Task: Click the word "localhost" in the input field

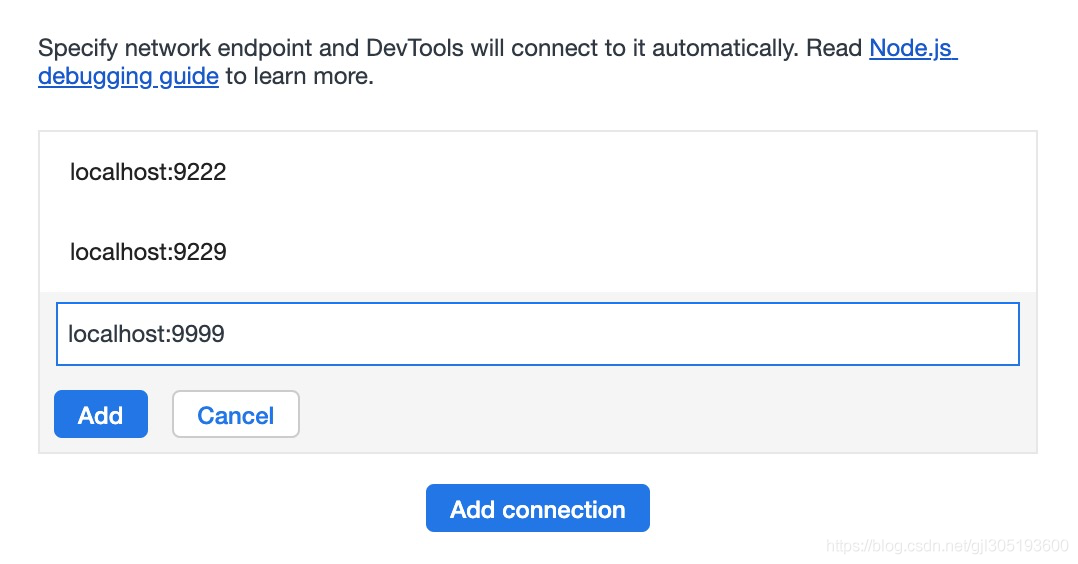Action: (x=115, y=334)
